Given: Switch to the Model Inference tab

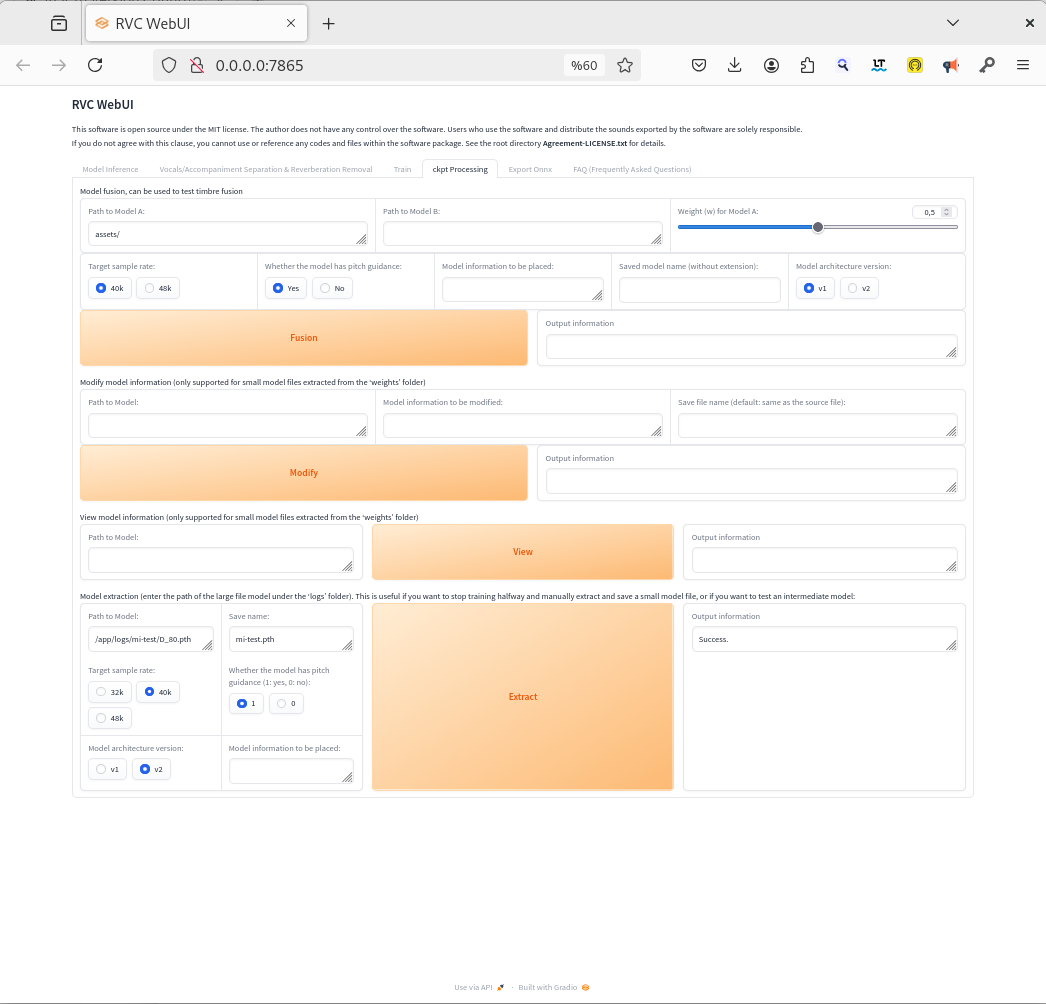Looking at the screenshot, I should click(110, 169).
